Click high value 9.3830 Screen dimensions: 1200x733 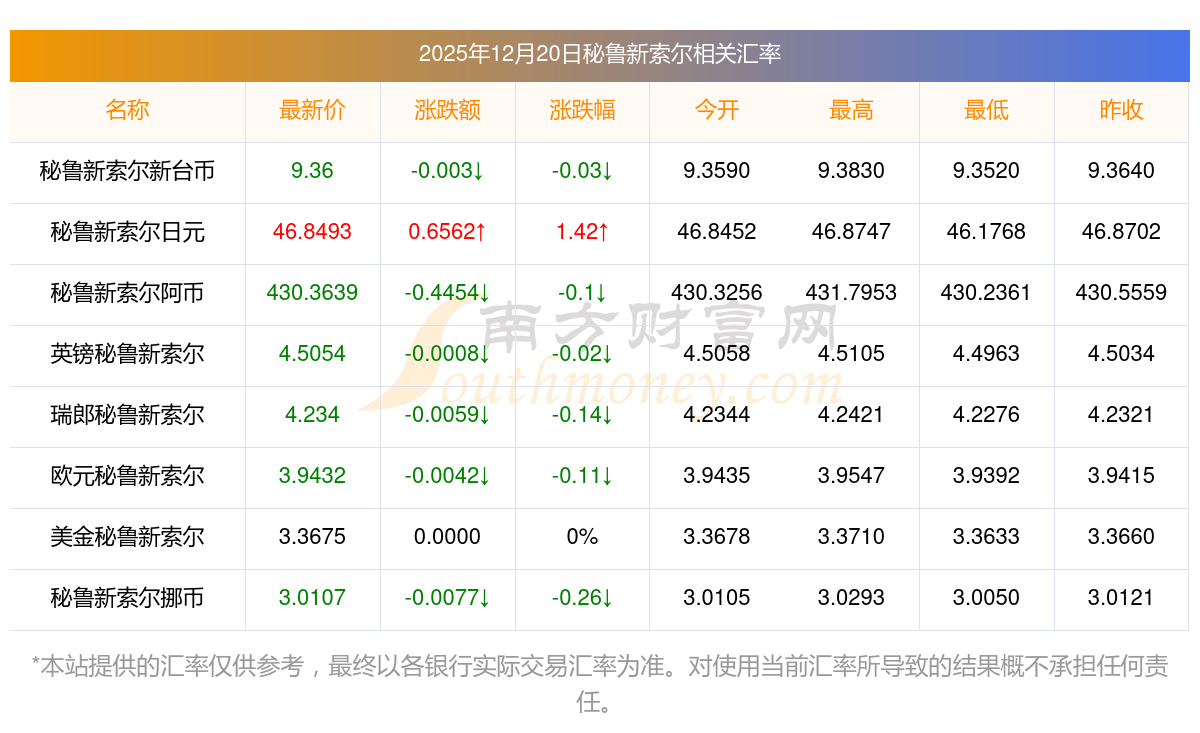(851, 171)
